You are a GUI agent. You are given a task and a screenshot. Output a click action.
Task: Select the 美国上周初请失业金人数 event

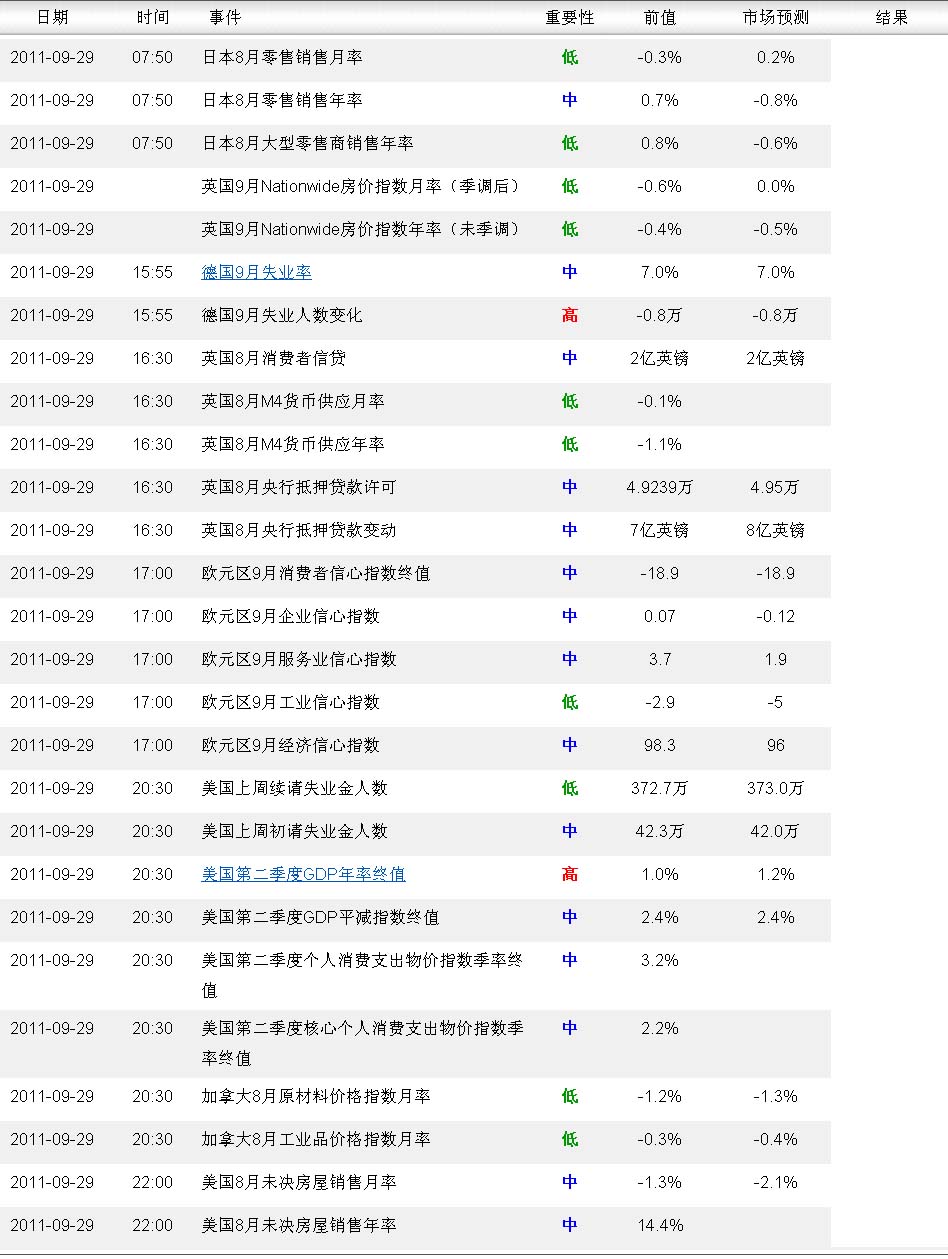295,831
